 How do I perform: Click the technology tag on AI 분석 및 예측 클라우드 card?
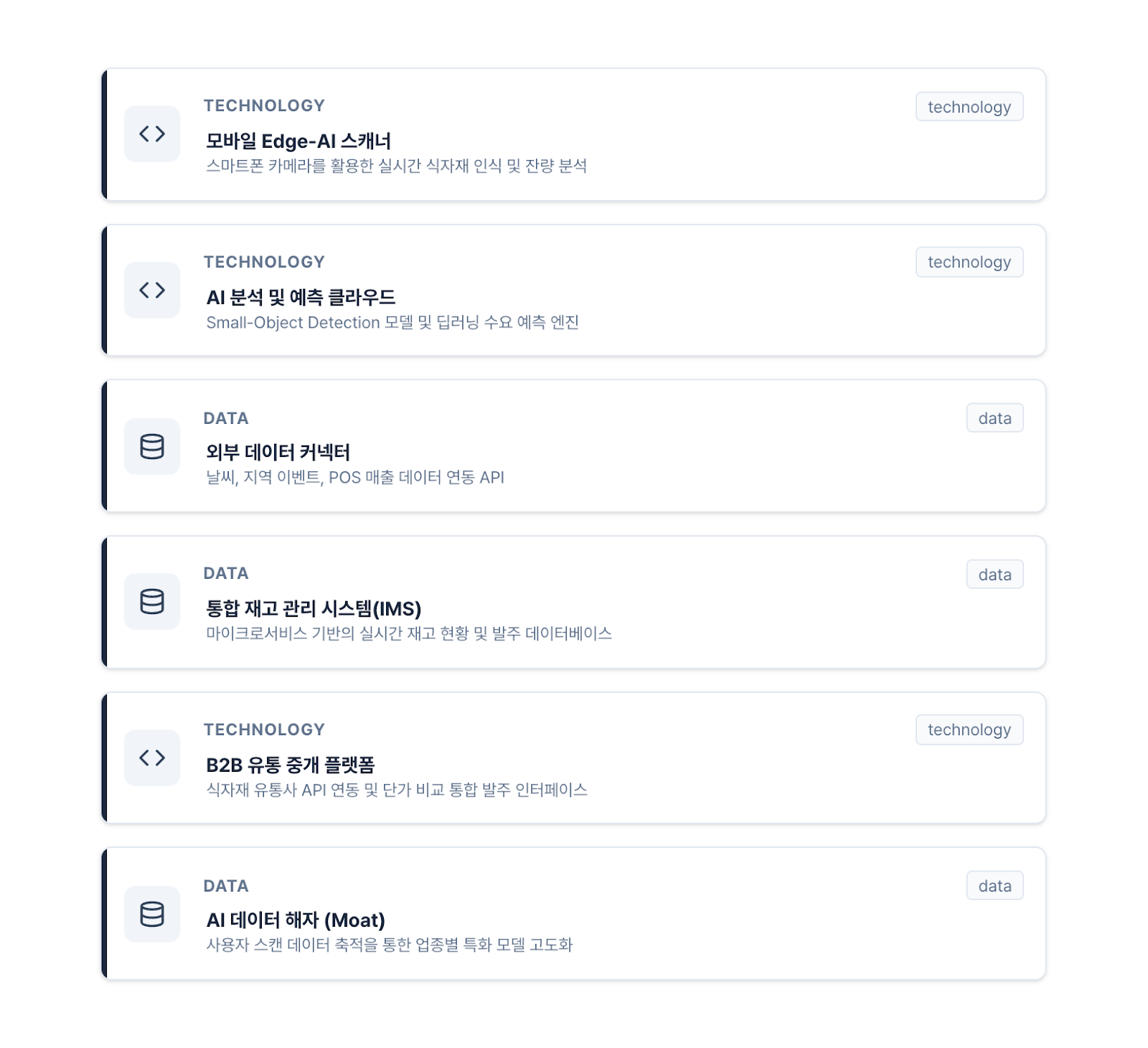pyautogui.click(x=969, y=263)
